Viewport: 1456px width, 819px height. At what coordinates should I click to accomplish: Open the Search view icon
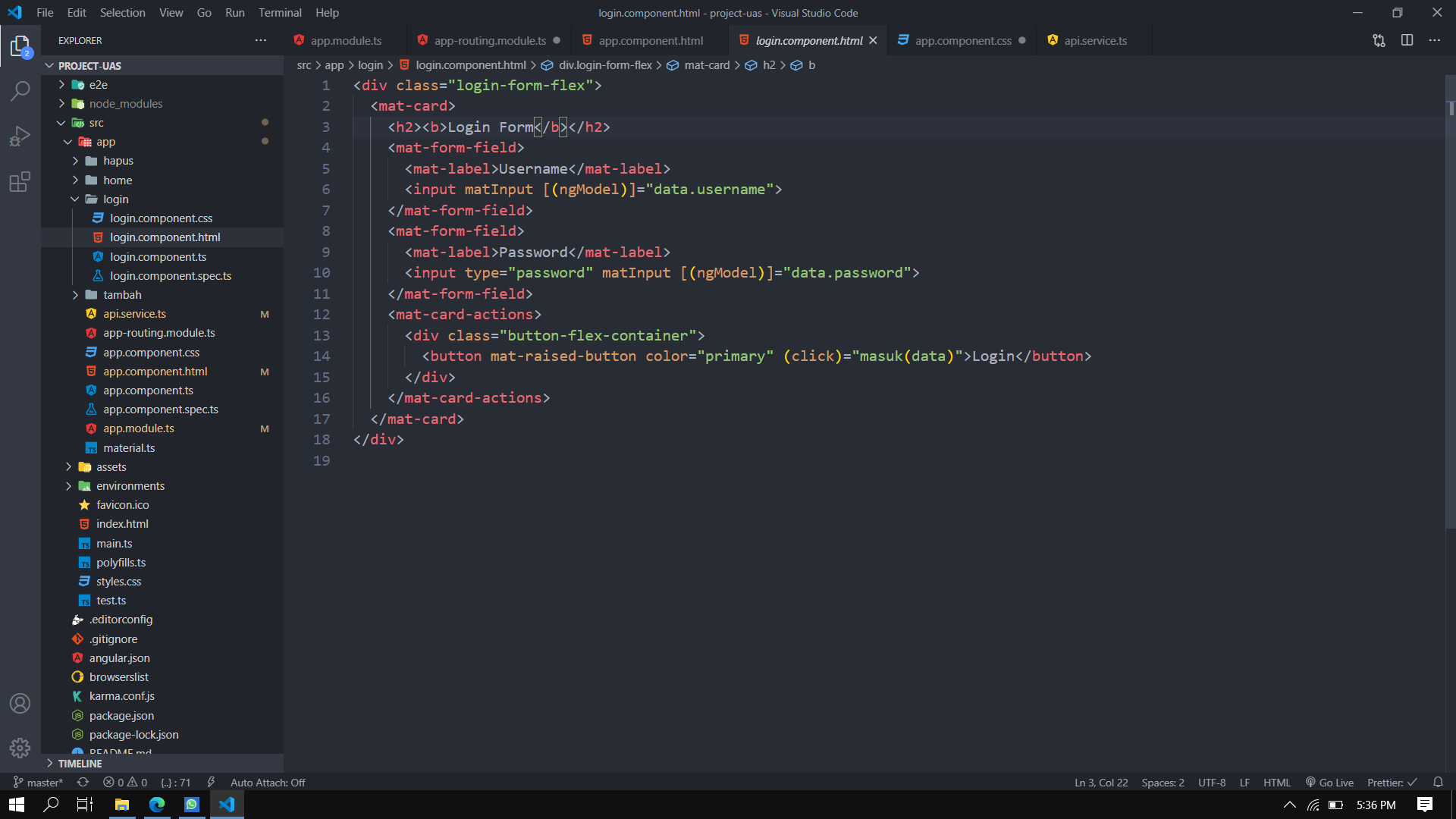(20, 91)
